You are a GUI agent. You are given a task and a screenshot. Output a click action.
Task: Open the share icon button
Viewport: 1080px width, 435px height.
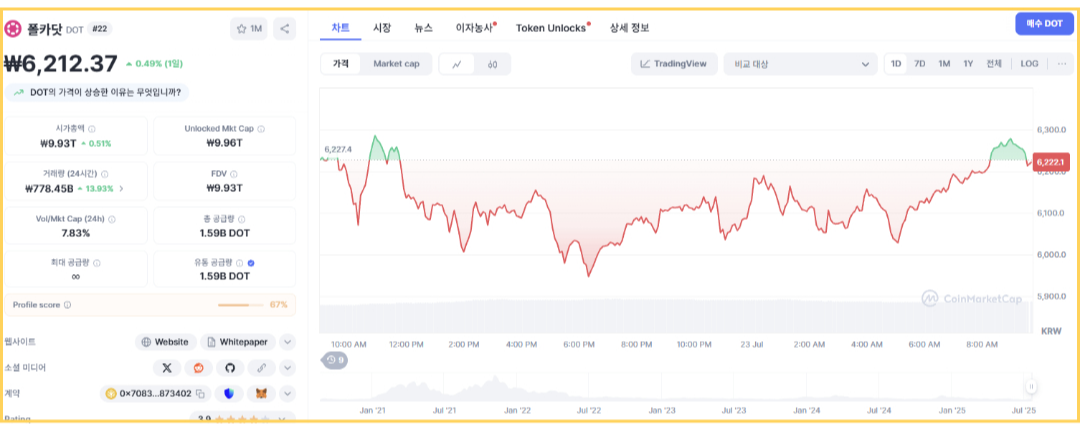[284, 29]
